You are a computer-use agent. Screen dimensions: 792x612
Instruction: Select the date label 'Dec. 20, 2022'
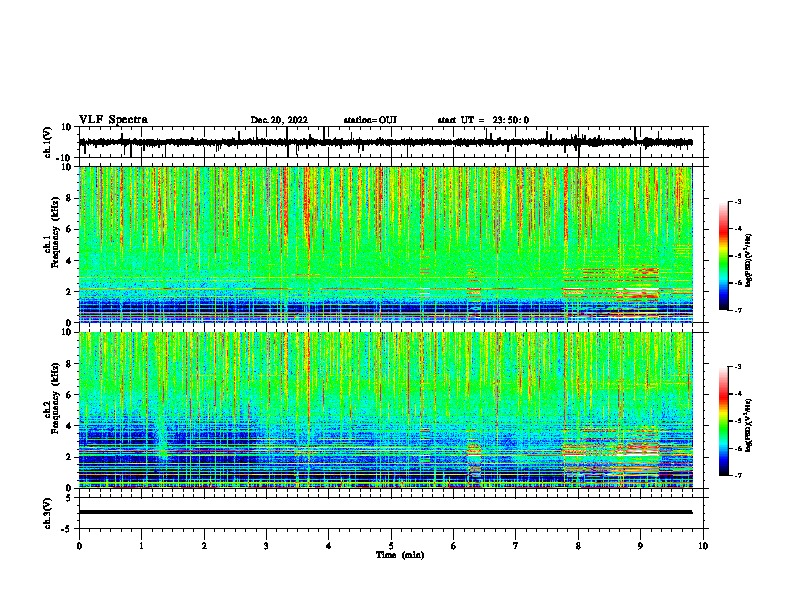(x=279, y=120)
